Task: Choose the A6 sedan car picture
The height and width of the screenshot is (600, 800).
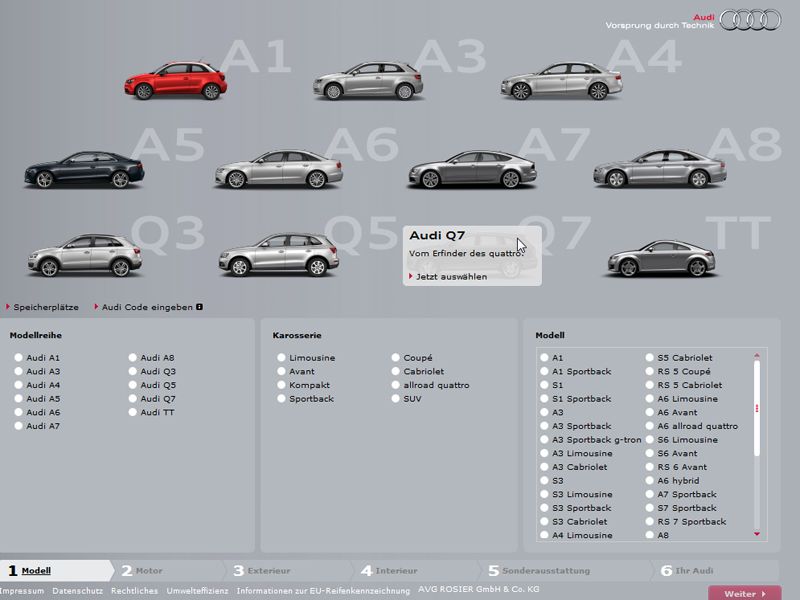Action: 279,169
